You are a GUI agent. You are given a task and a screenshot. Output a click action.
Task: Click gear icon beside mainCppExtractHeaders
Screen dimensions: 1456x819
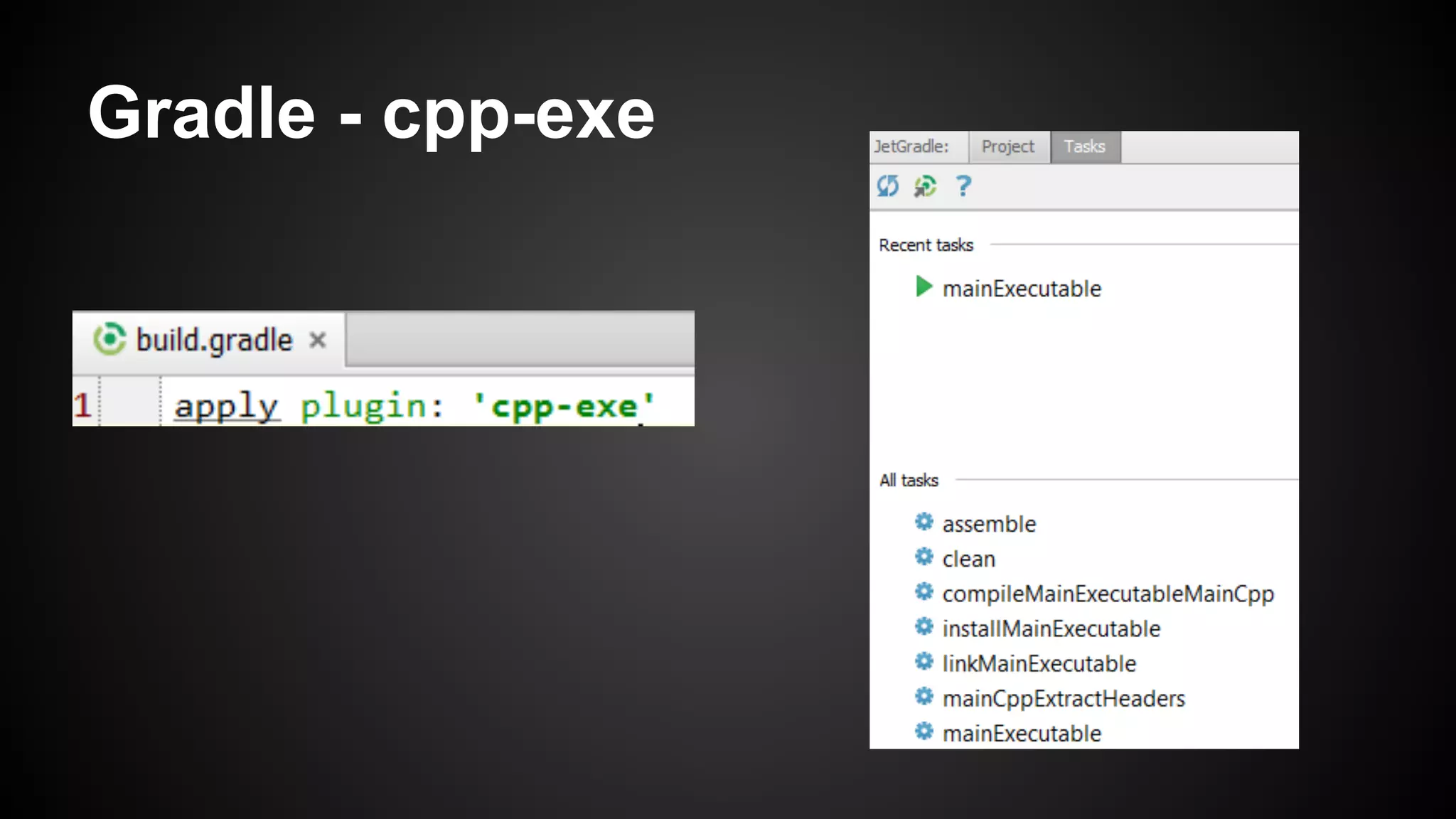924,696
